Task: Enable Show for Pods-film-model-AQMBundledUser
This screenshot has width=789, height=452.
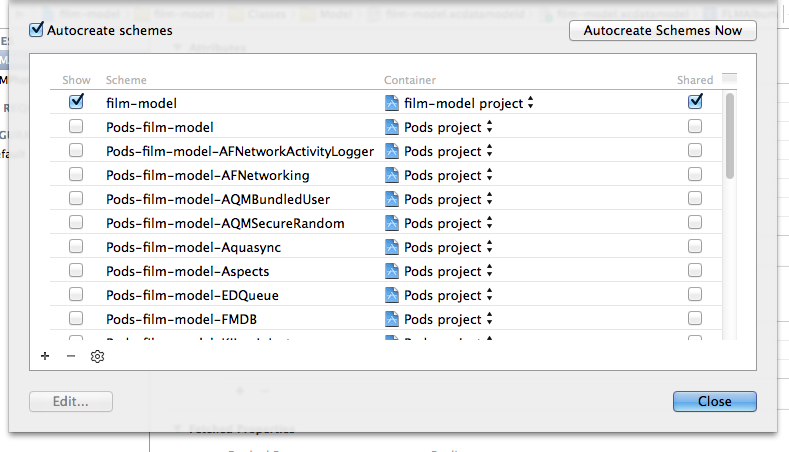Action: [x=76, y=198]
